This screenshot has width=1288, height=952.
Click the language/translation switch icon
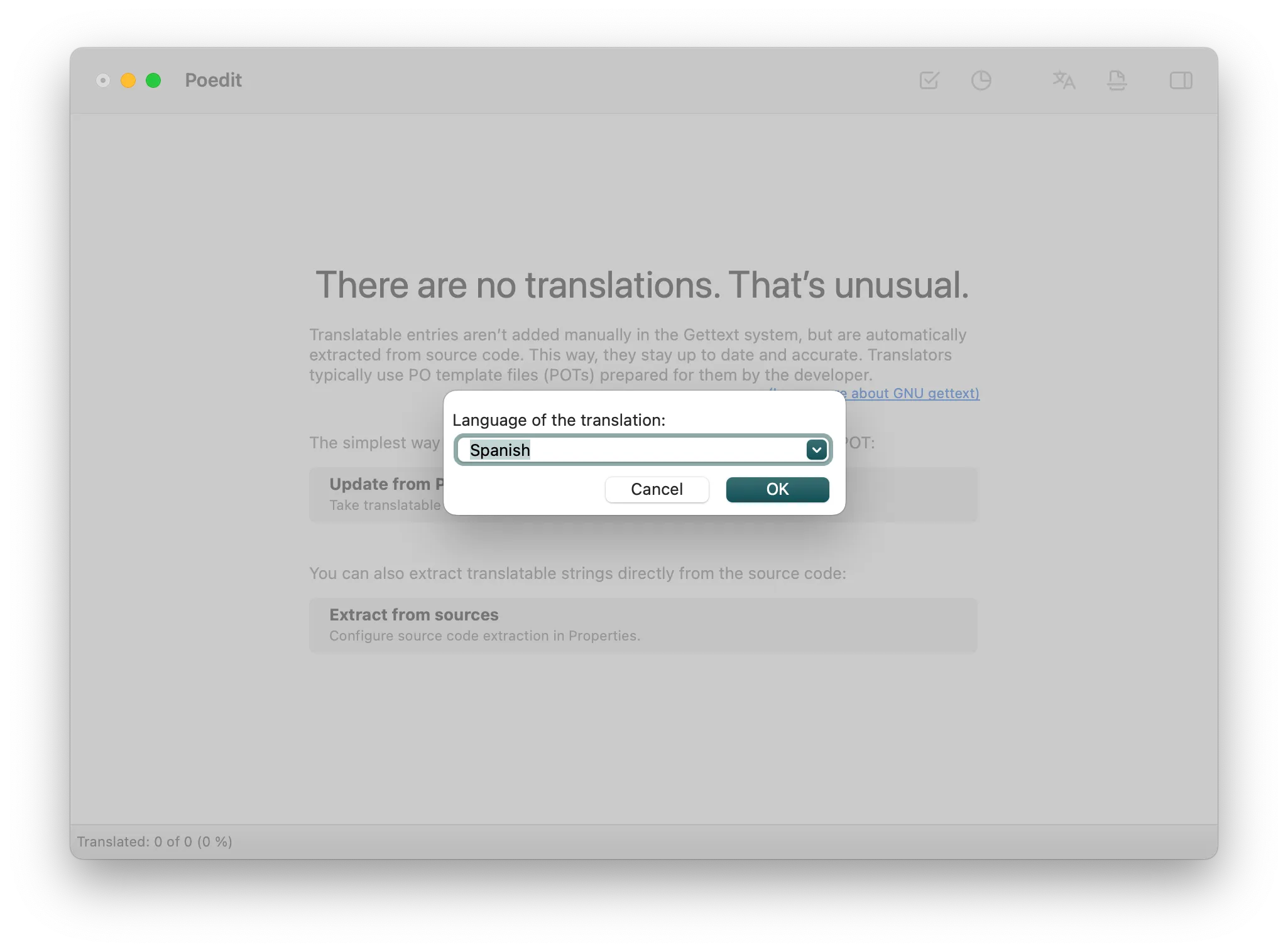1063,80
